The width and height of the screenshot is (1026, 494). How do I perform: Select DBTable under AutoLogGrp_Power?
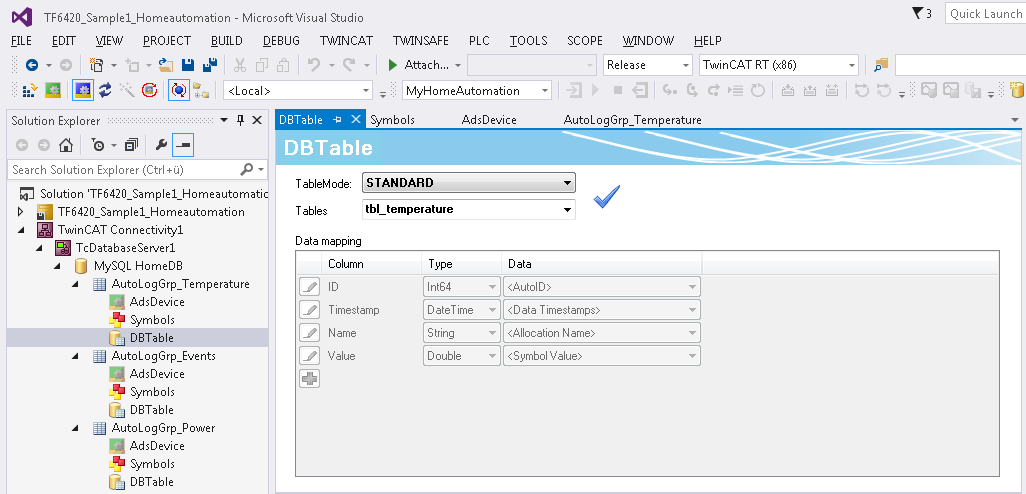(x=151, y=482)
